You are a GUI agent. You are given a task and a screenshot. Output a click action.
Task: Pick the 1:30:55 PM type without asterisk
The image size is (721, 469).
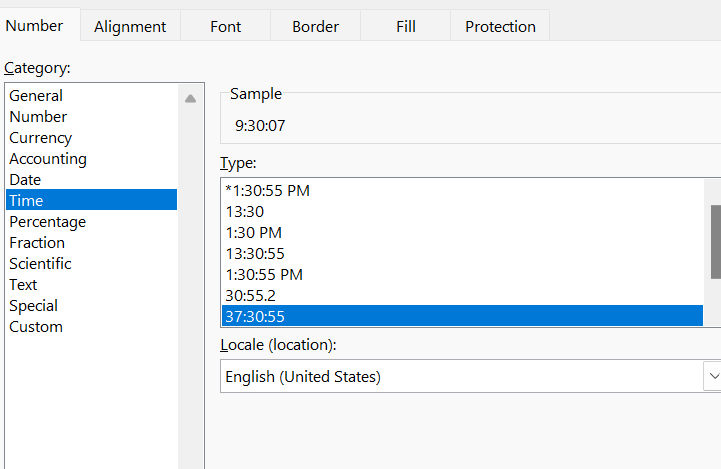tap(462, 275)
